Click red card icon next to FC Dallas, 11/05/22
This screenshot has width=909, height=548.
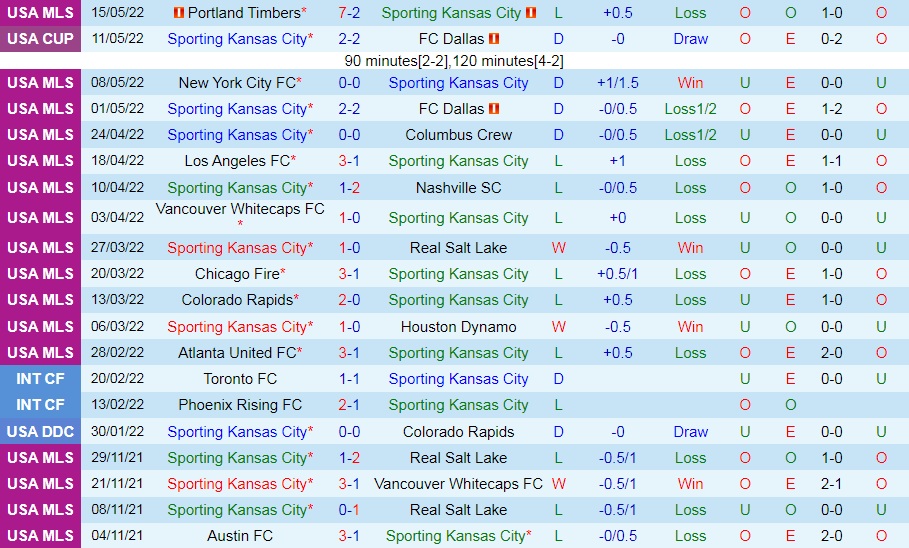pyautogui.click(x=494, y=39)
